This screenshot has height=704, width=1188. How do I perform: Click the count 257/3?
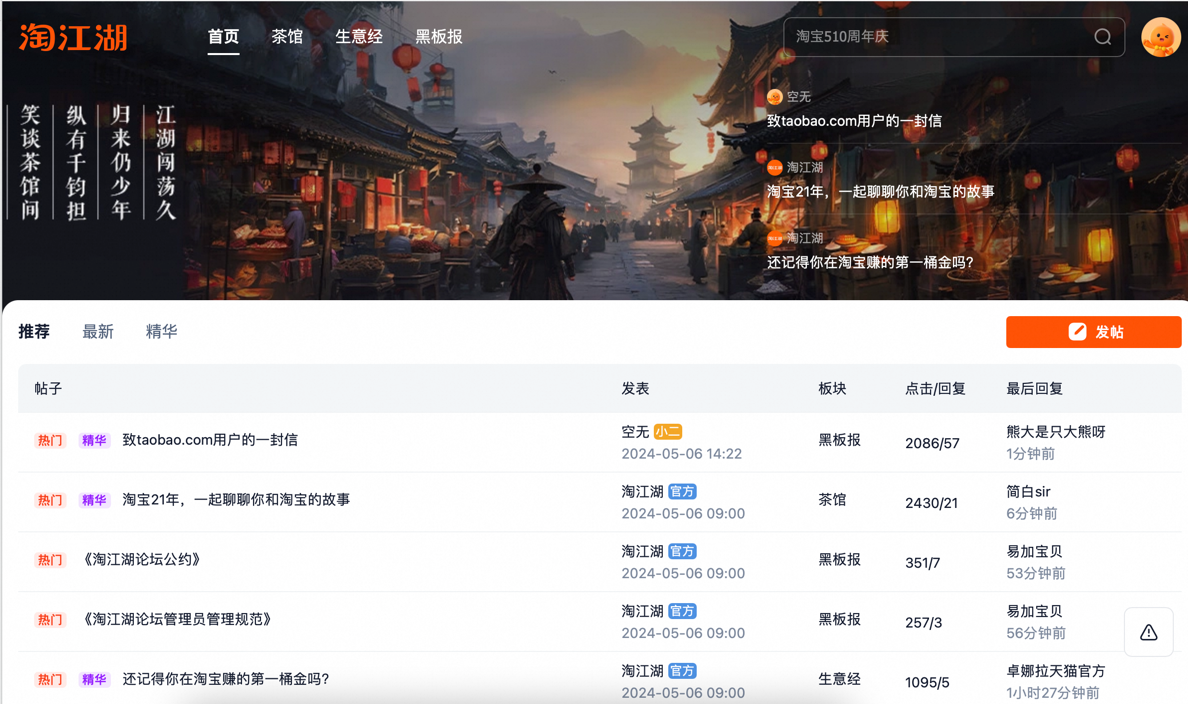(x=924, y=623)
